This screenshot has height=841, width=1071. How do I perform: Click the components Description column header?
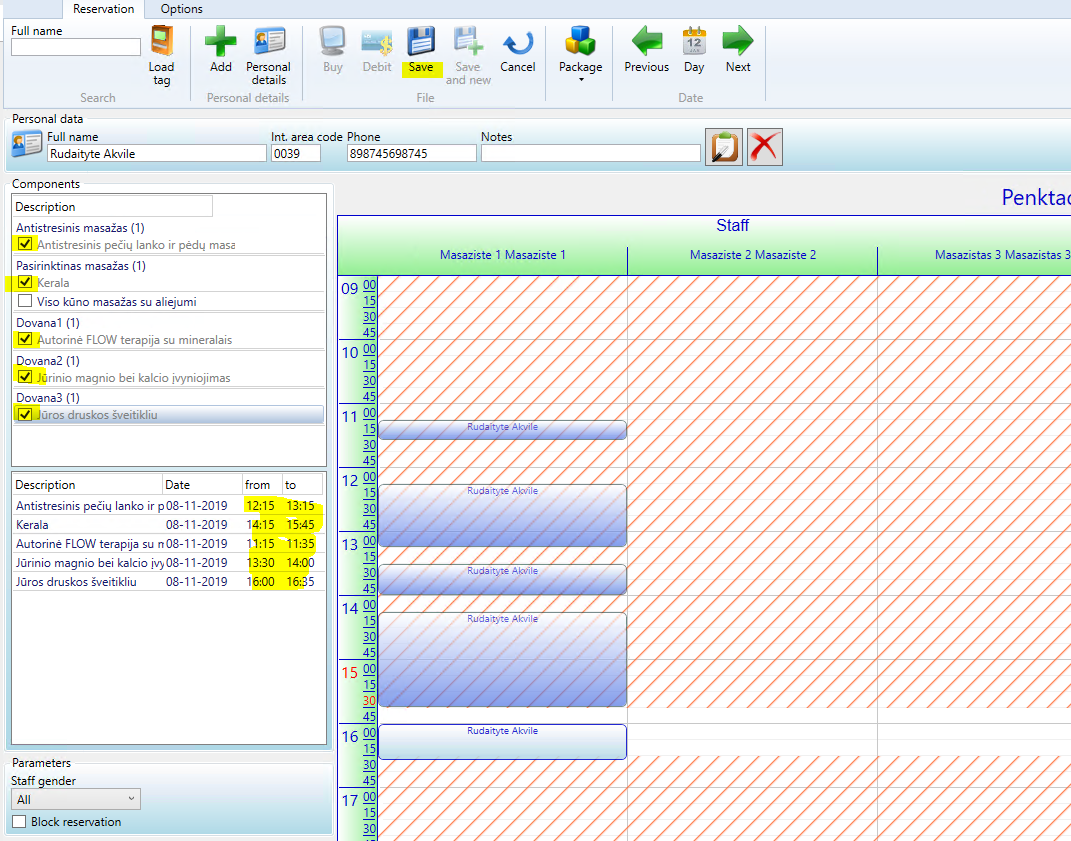point(113,206)
